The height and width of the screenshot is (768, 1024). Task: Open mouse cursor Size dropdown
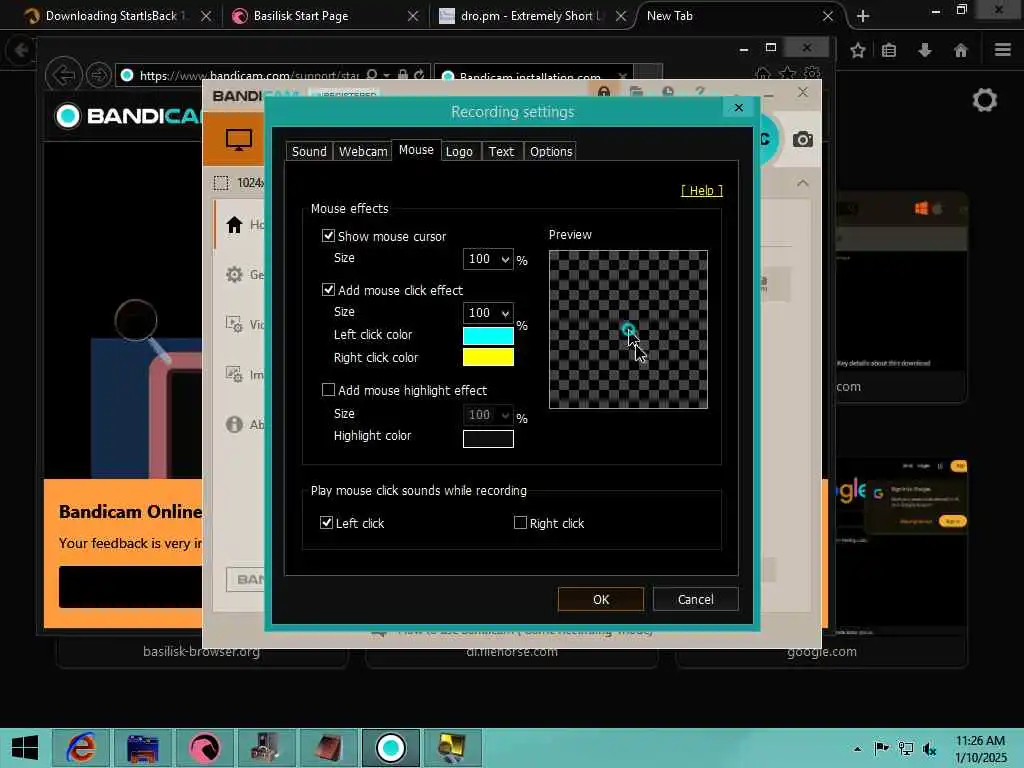488,259
